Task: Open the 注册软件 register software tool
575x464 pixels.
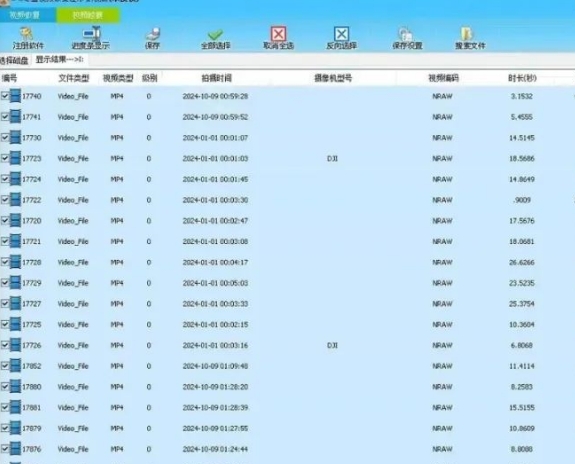Action: click(28, 39)
